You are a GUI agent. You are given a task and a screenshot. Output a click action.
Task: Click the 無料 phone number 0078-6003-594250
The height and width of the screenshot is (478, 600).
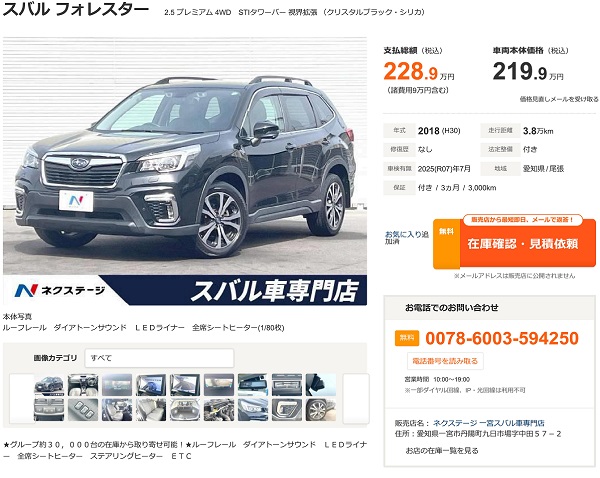[x=502, y=338]
